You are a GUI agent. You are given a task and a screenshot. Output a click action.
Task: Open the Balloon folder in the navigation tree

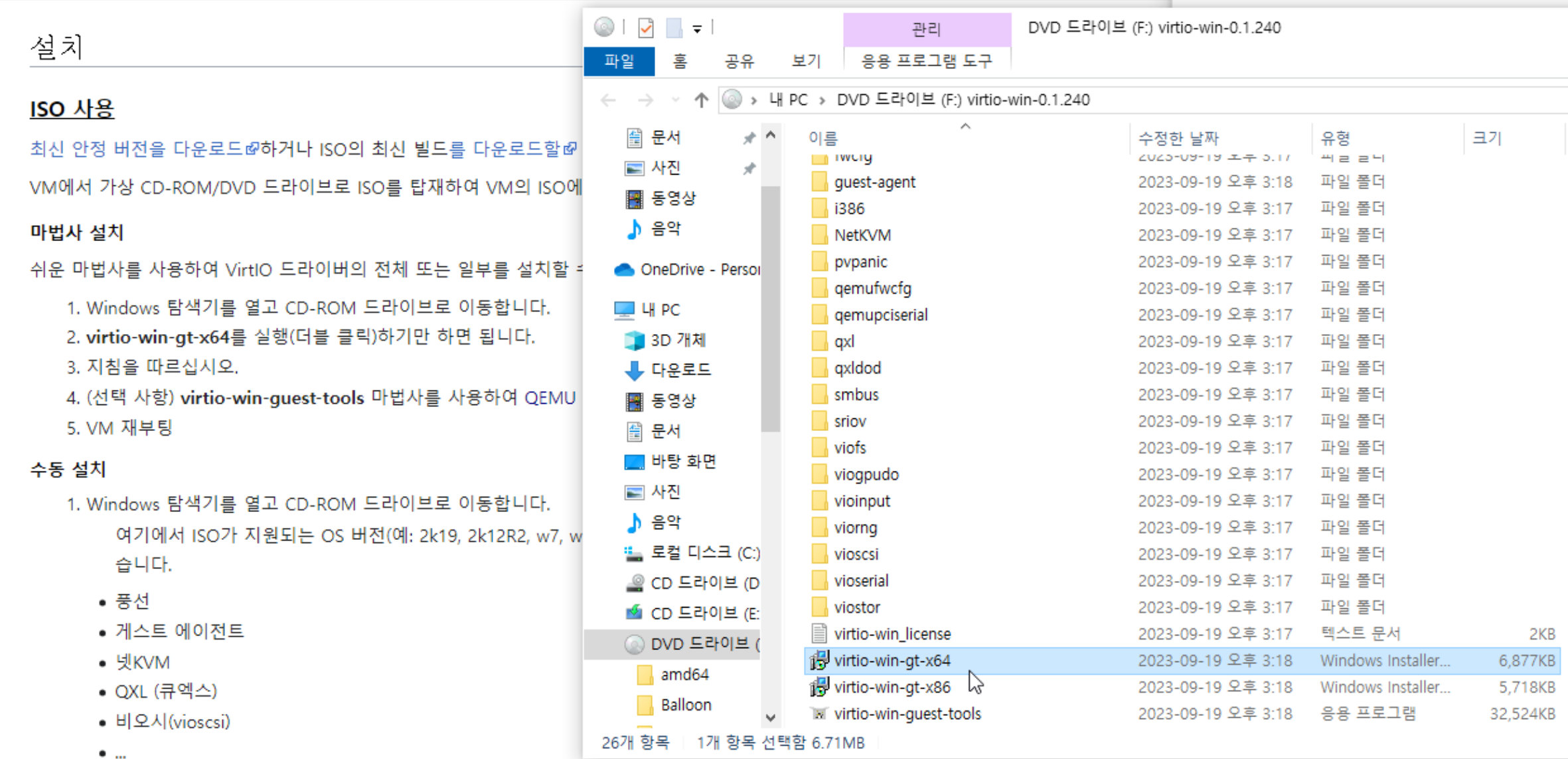tap(674, 705)
